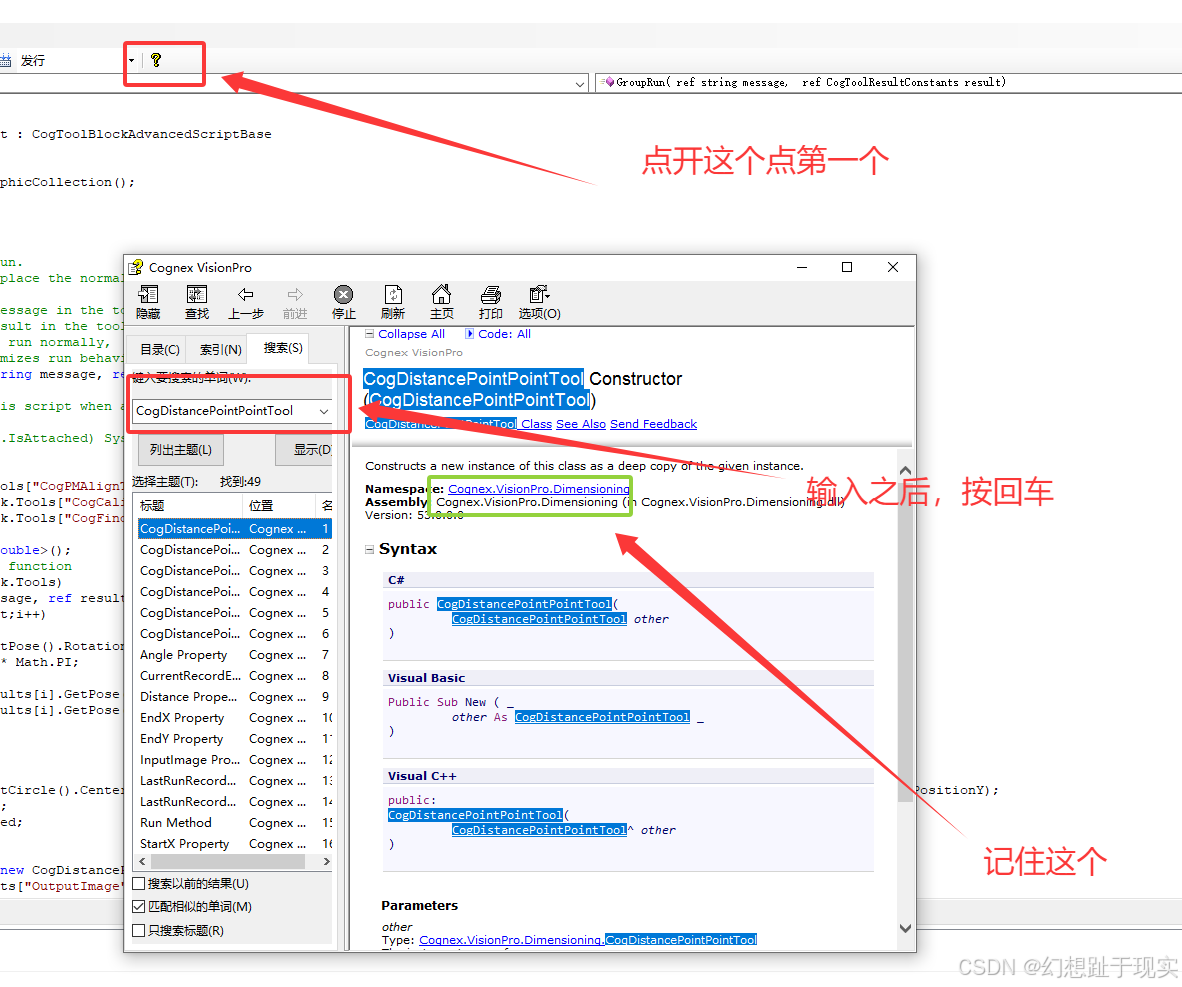
Task: Switch to the 目录(C) tab
Action: click(x=160, y=350)
